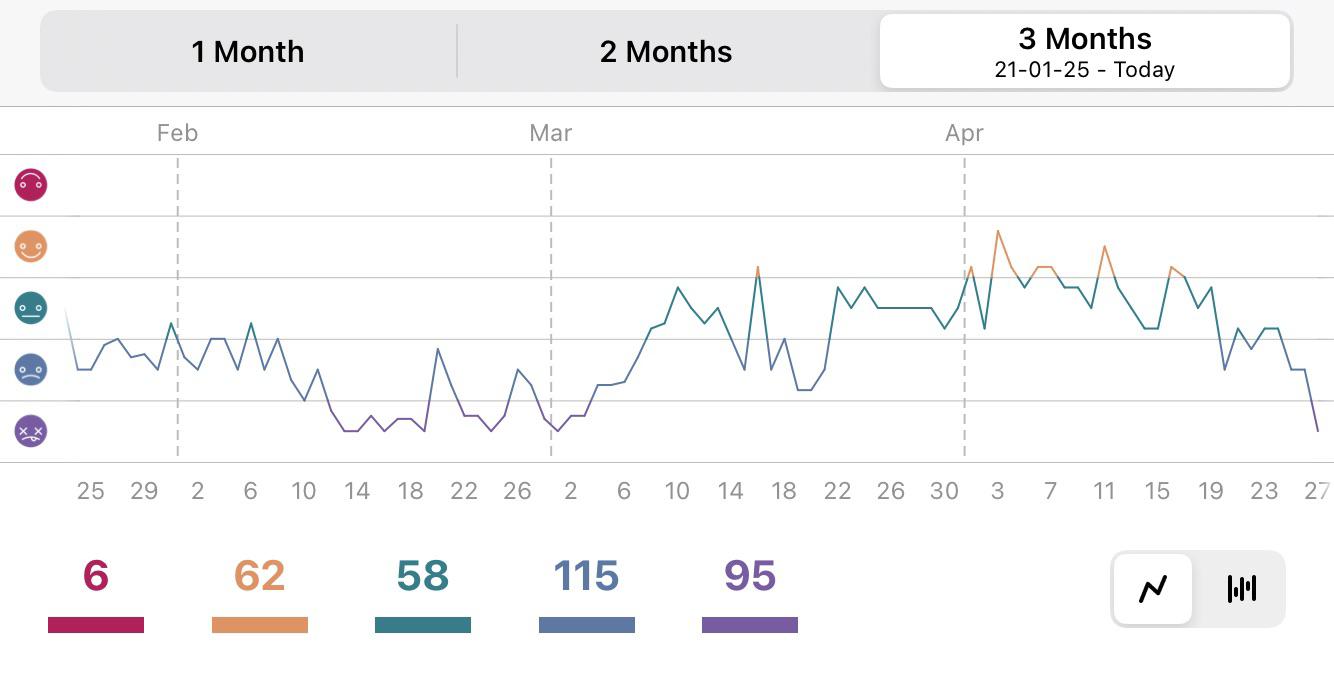Select the 3 Months range tab
The width and height of the screenshot is (1334, 680).
click(x=1084, y=52)
